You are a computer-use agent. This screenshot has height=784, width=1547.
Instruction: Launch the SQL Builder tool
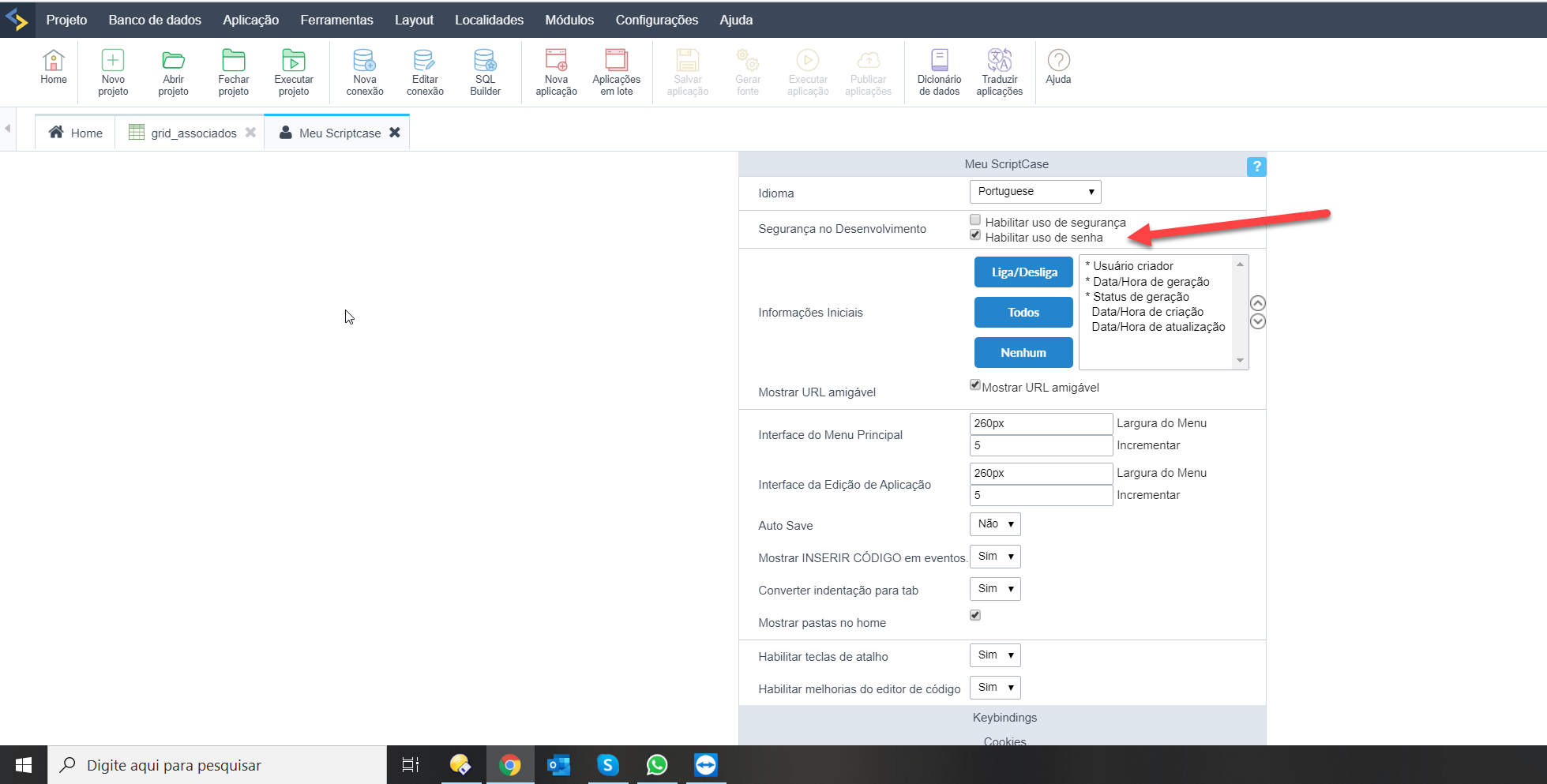click(485, 72)
